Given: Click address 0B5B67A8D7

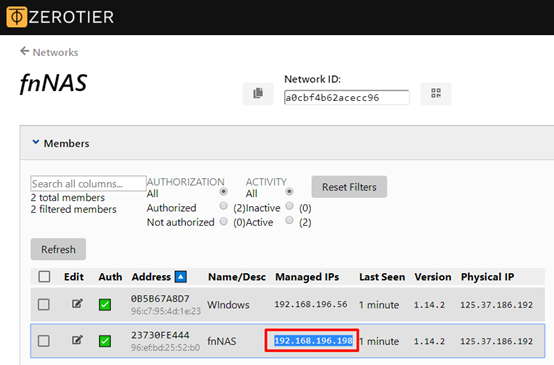Looking at the screenshot, I should 160,299.
